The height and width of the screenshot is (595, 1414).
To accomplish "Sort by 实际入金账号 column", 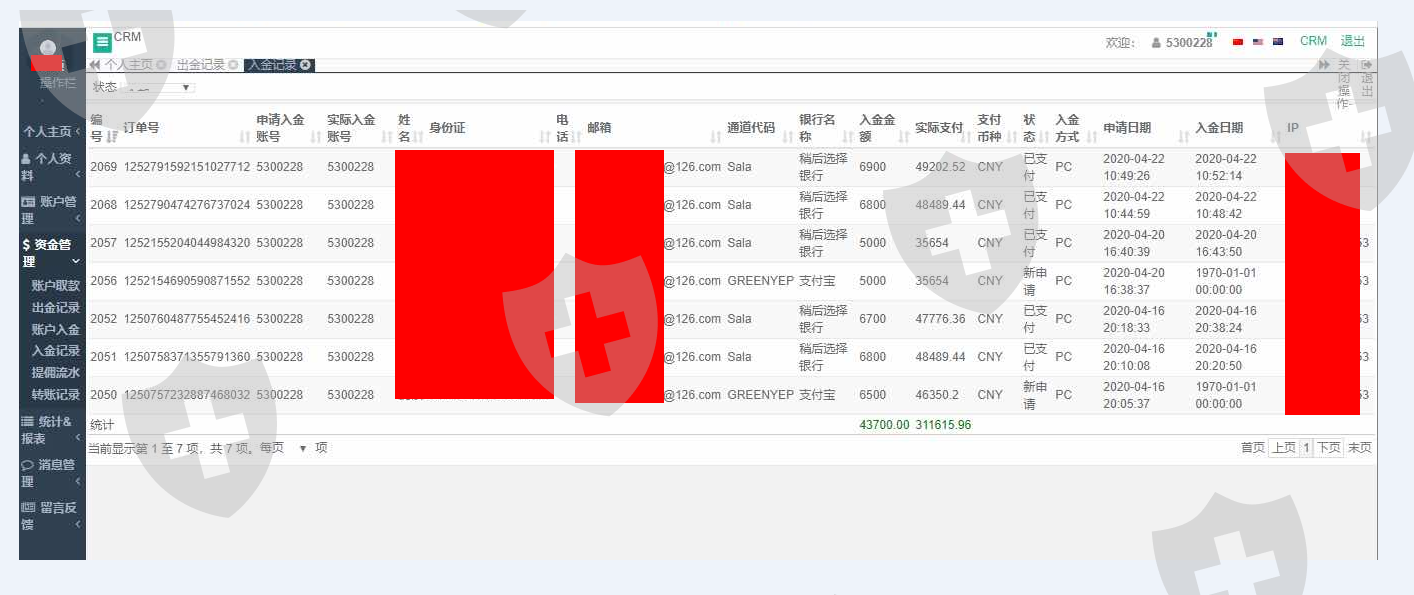I will [x=387, y=137].
